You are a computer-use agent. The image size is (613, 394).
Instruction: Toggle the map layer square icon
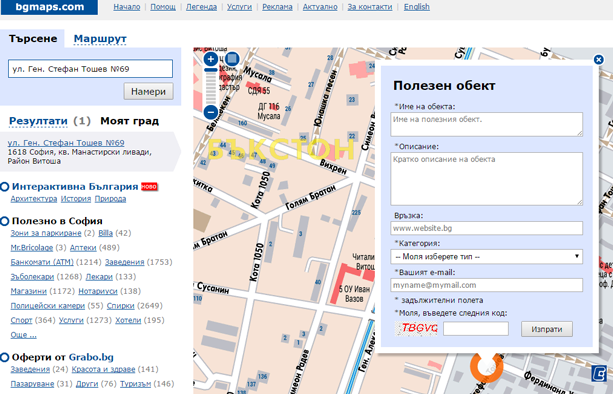pyautogui.click(x=232, y=59)
